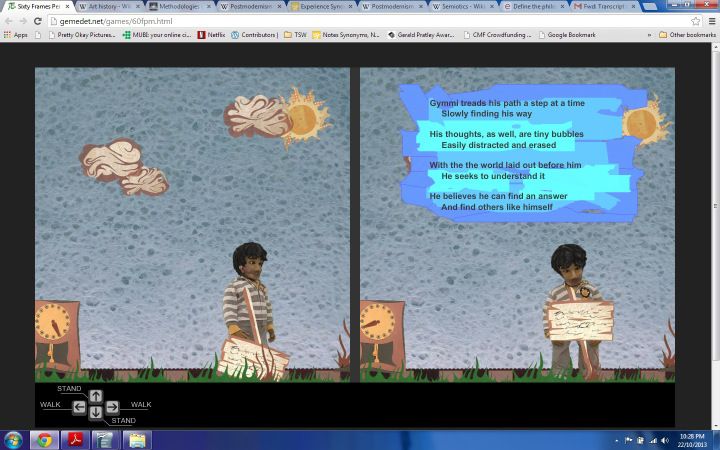Switch to the Semiotics Wikipedia tab

coord(464,6)
